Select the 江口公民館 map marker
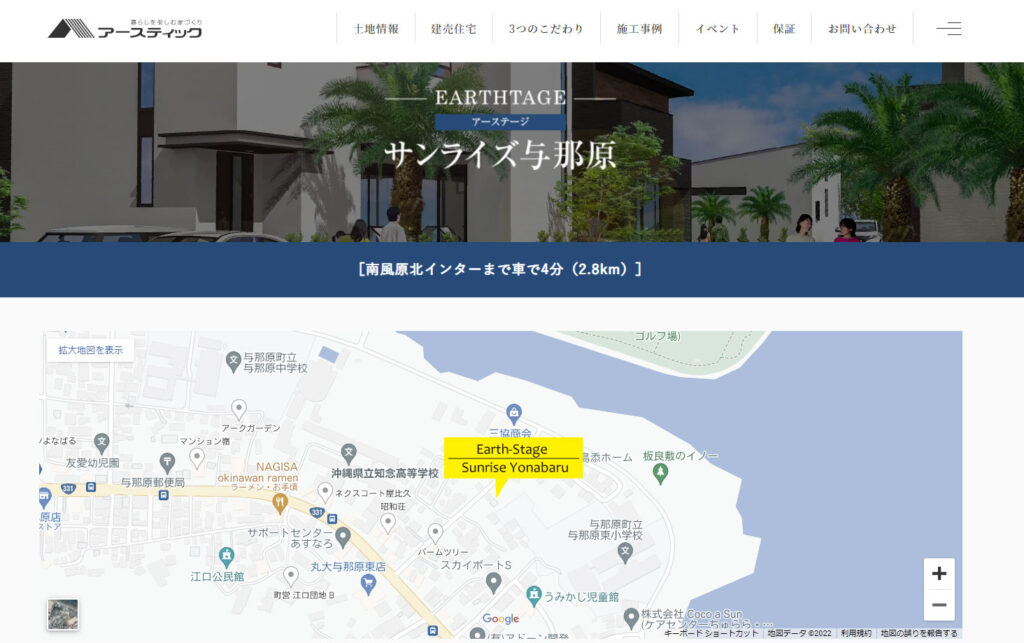1024x643 pixels. click(227, 556)
